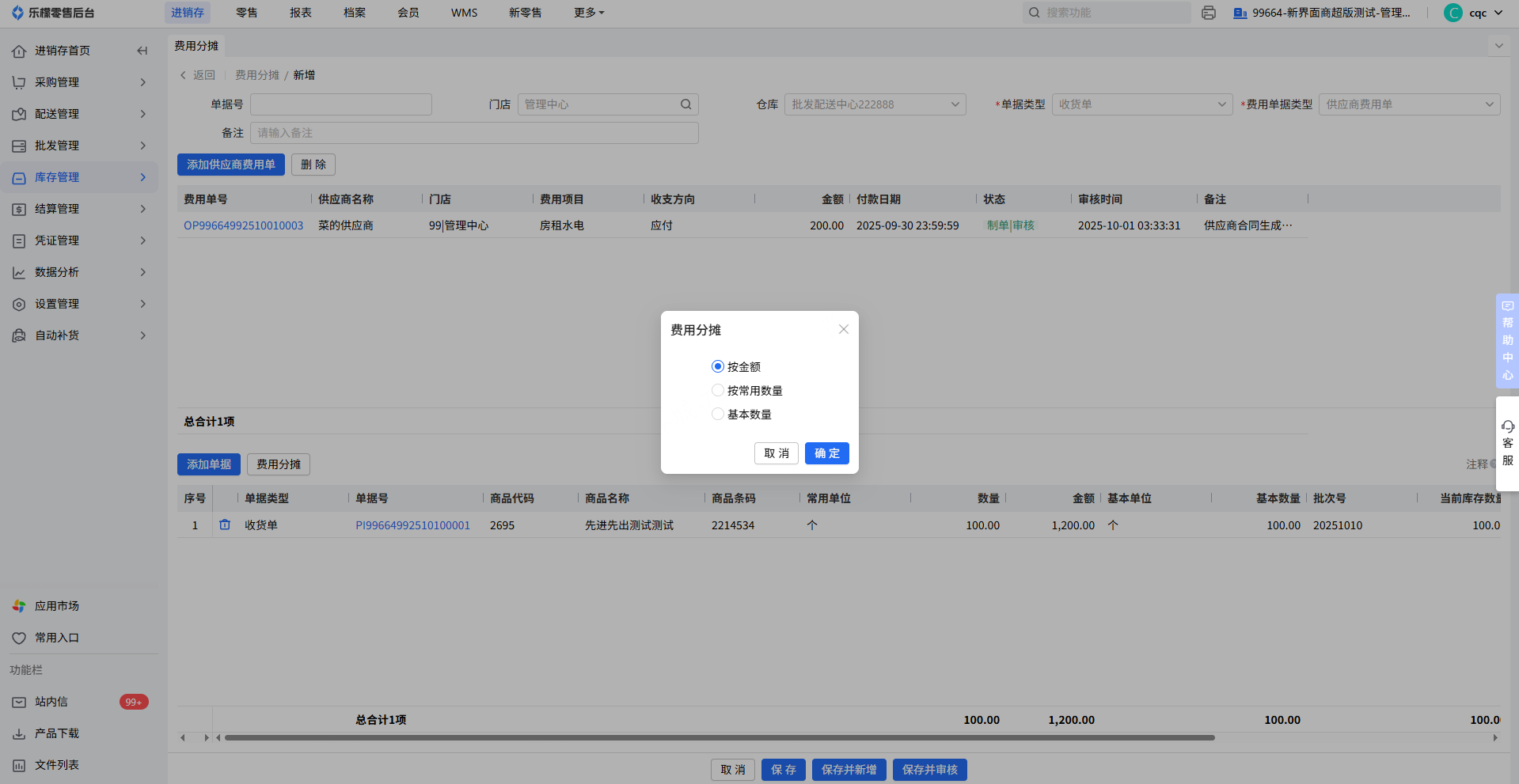Click the 配送管理 box icon

[19, 114]
